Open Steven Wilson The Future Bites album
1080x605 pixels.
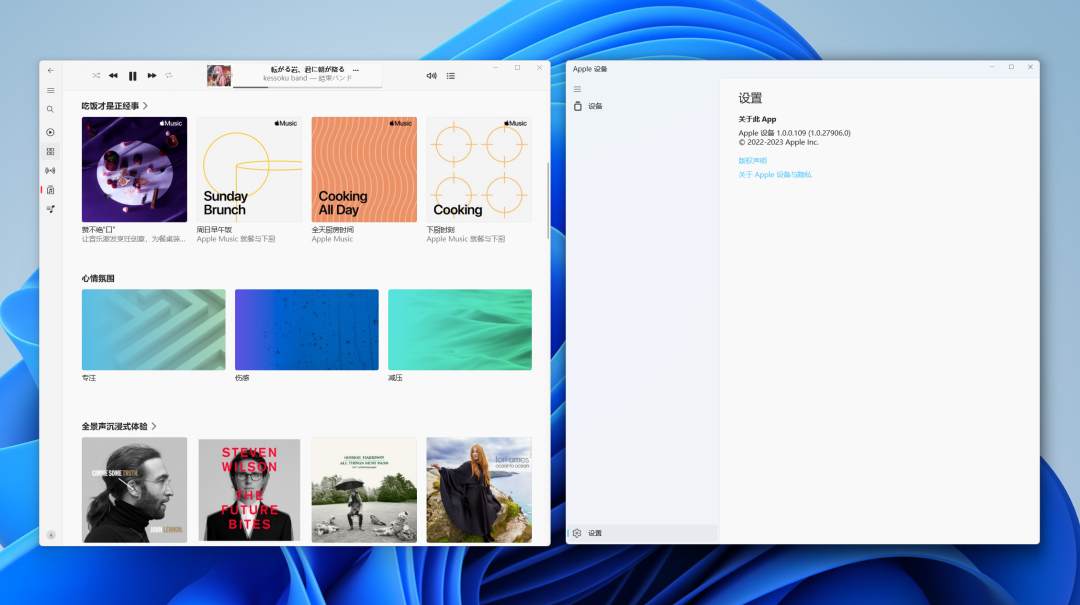[249, 489]
